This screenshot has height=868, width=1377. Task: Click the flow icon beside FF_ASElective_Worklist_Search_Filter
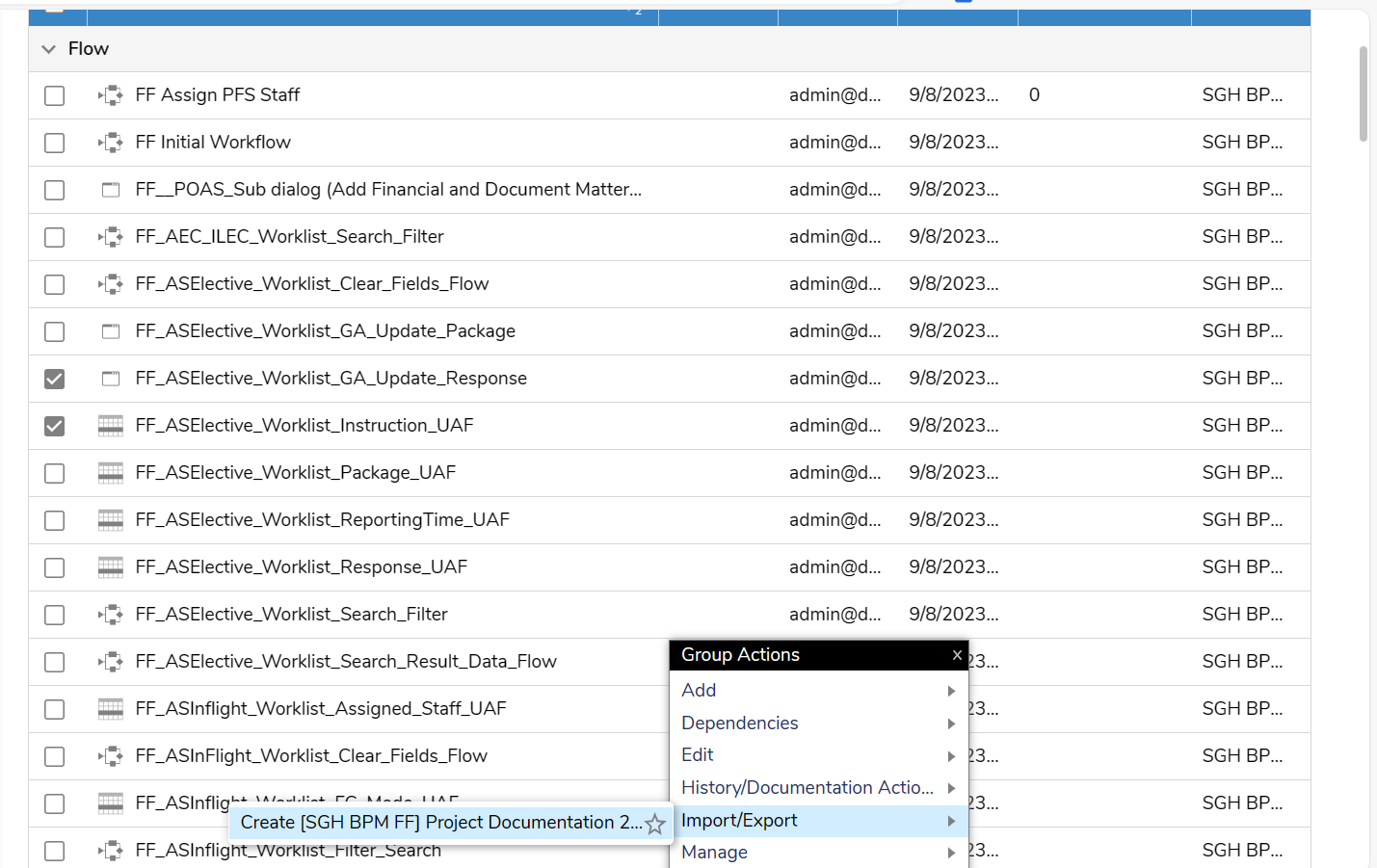[x=111, y=615]
